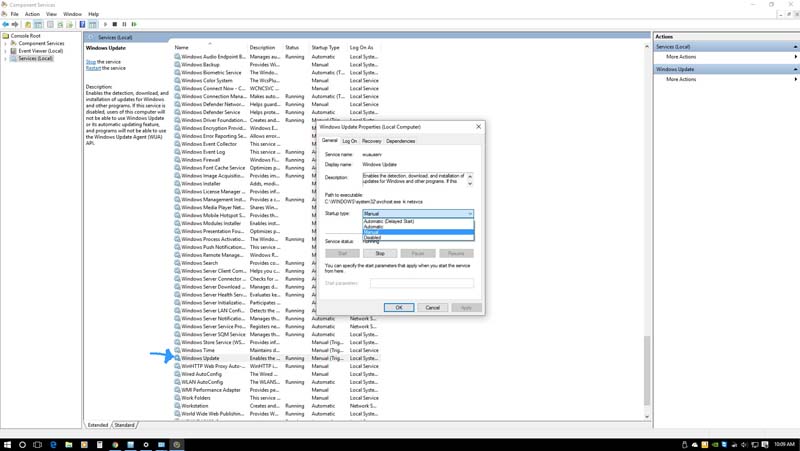Screen dimensions: 800x451
Task: Select the Windows Time service row
Action: (x=276, y=350)
